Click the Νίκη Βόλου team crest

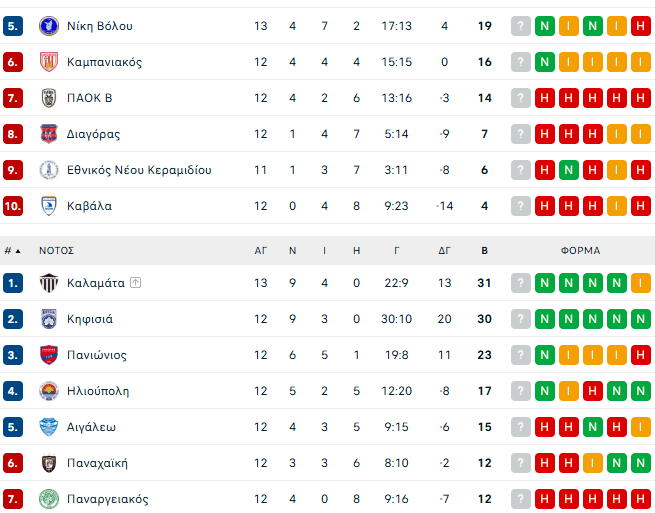coord(48,26)
